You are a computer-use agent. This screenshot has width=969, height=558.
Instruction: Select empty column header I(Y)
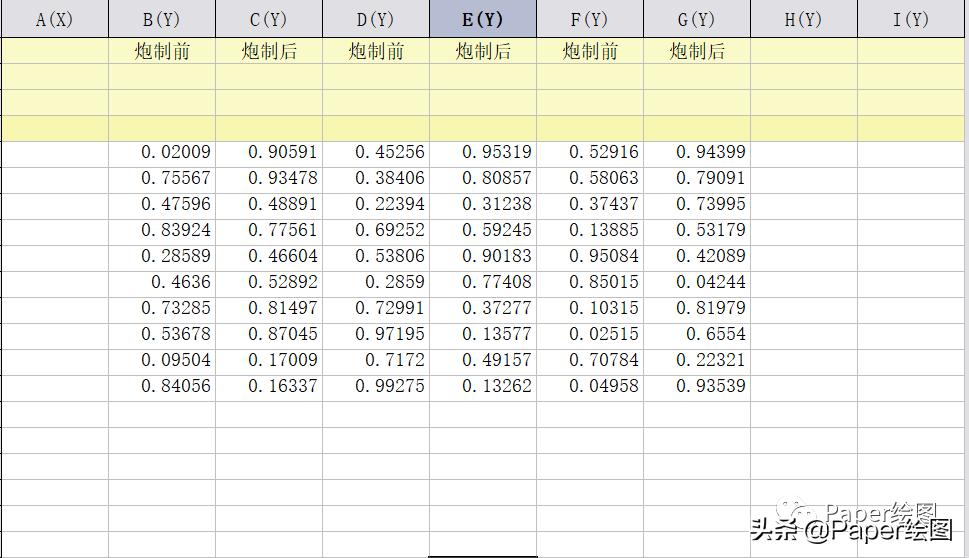coord(913,19)
